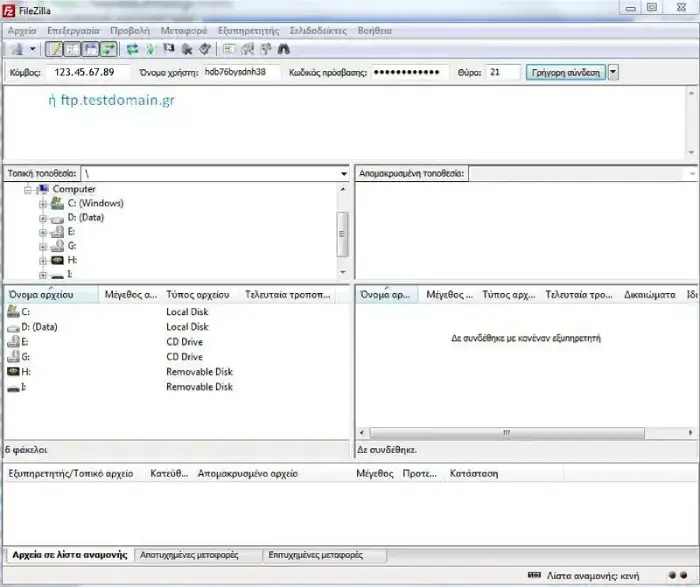Image resolution: width=700 pixels, height=587 pixels.
Task: Open the Επεξεργασία menu
Action: (x=73, y=31)
